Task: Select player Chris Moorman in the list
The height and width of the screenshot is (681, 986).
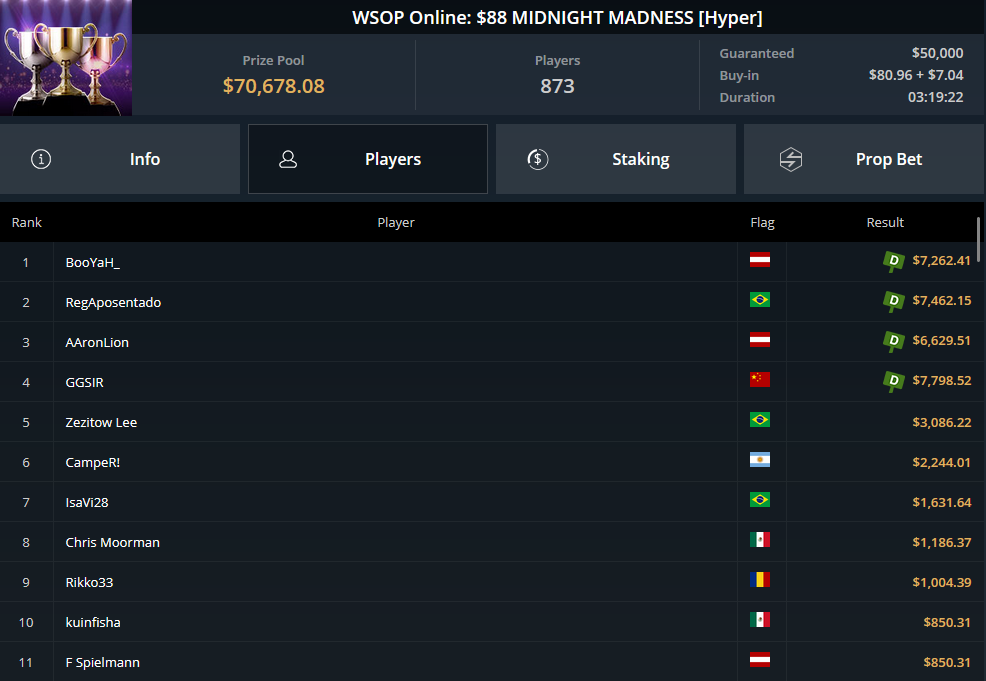Action: click(113, 542)
